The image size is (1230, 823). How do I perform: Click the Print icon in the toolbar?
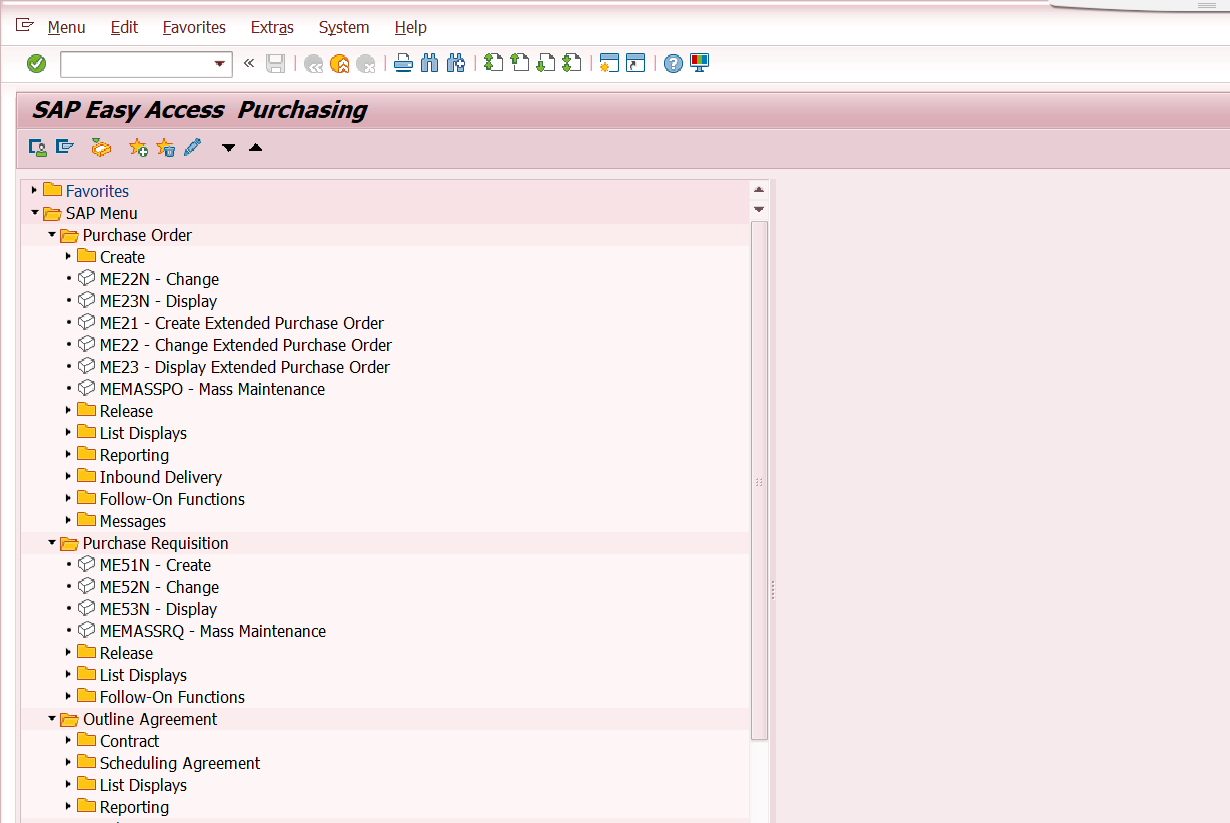click(x=403, y=64)
